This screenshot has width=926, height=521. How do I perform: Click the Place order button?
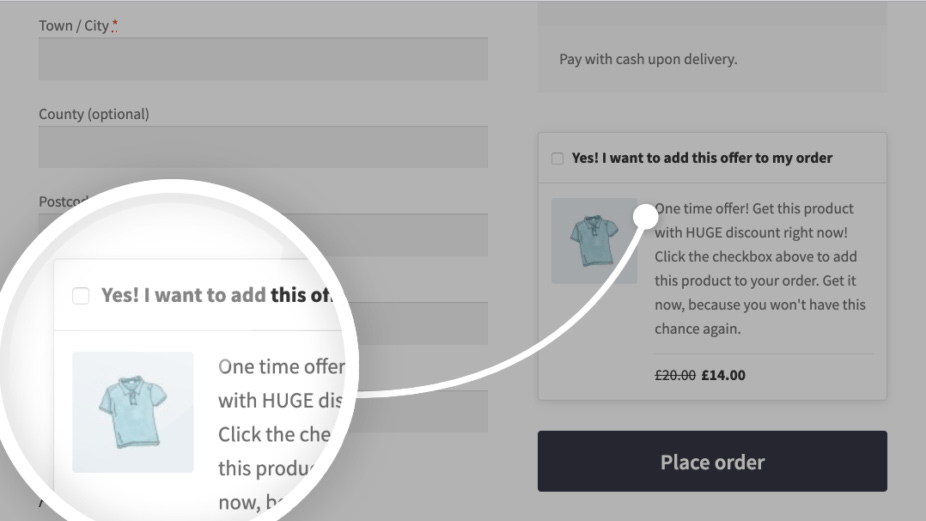712,461
